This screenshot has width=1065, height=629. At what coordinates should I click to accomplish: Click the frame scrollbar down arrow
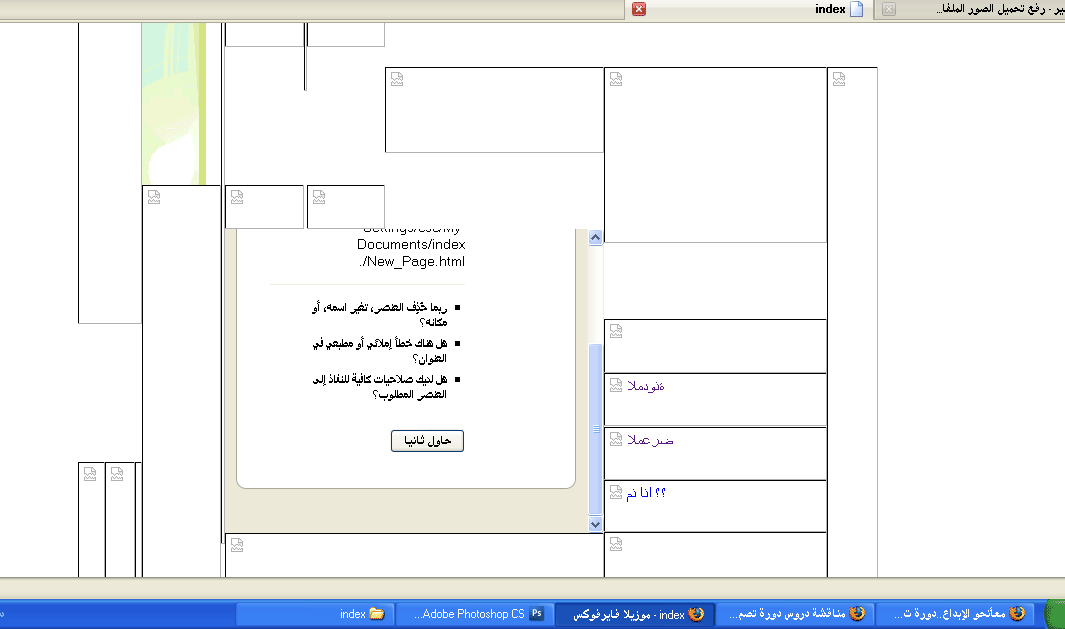pos(596,524)
